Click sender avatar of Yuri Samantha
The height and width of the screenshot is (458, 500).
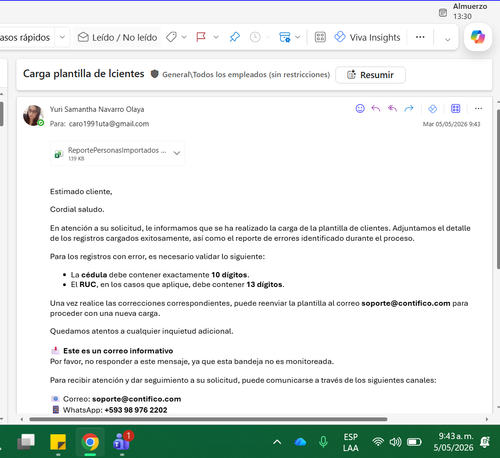[x=33, y=116]
